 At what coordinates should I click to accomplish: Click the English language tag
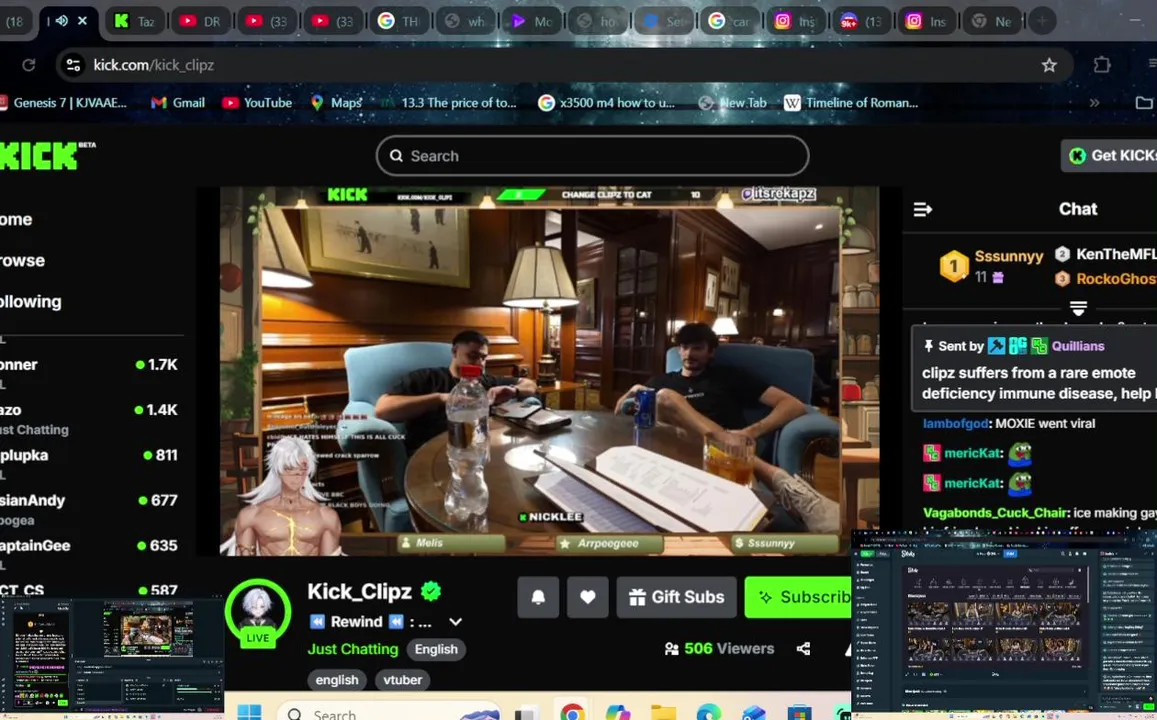pyautogui.click(x=436, y=649)
